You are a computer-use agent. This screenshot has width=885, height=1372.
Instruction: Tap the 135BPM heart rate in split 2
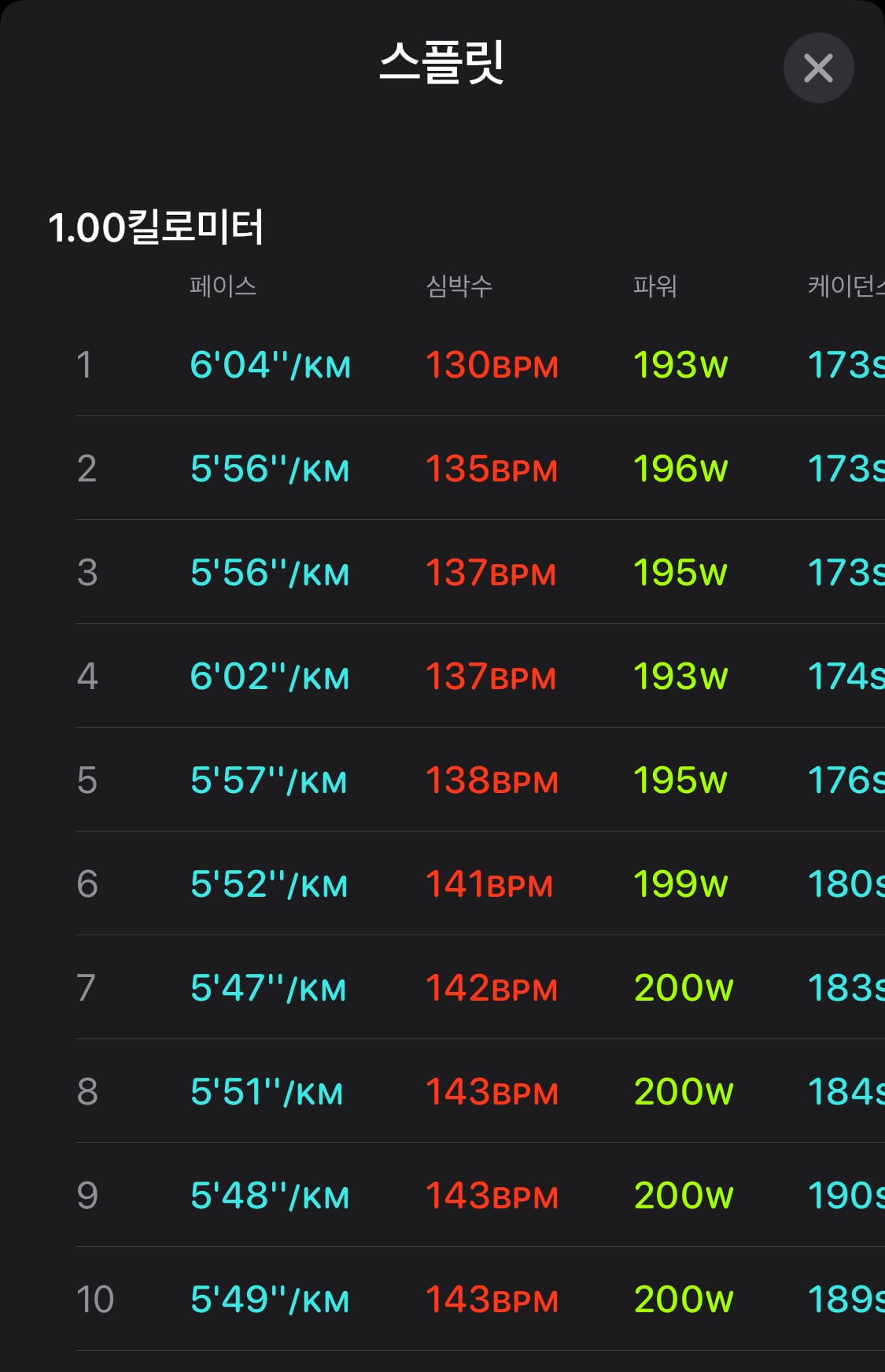point(492,469)
